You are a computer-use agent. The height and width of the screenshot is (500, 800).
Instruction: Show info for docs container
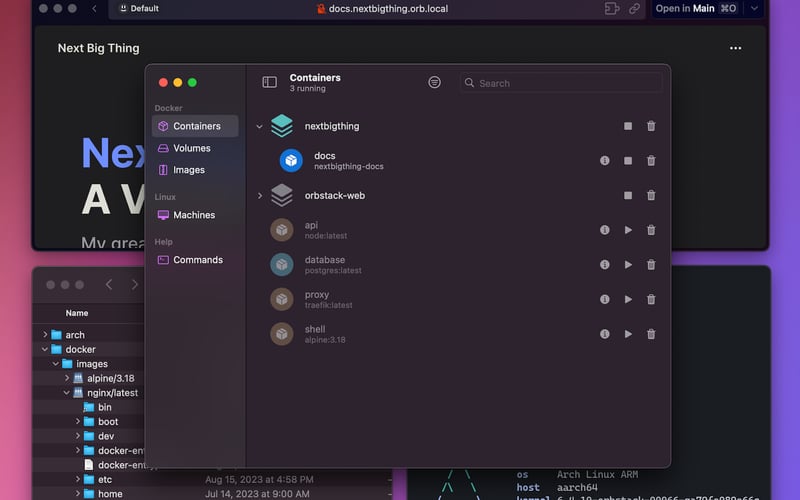[605, 161]
